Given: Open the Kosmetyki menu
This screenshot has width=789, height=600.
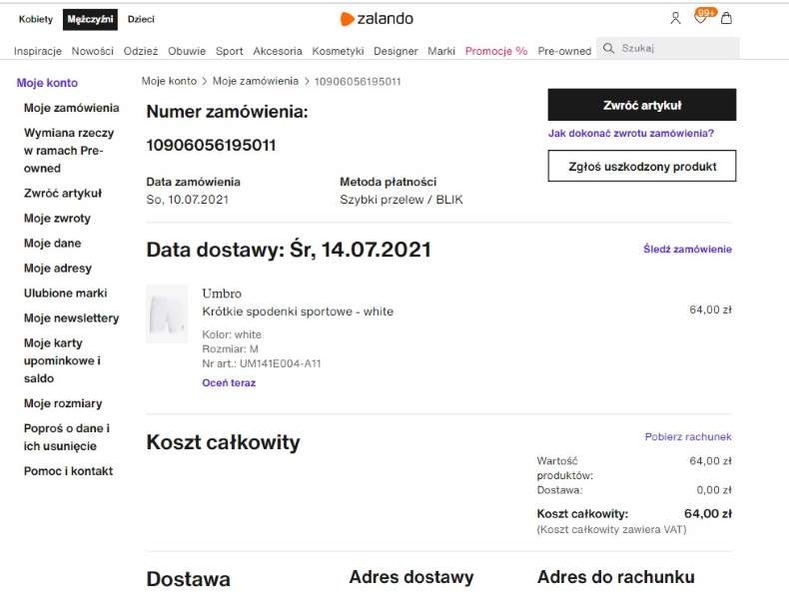Looking at the screenshot, I should click(338, 51).
